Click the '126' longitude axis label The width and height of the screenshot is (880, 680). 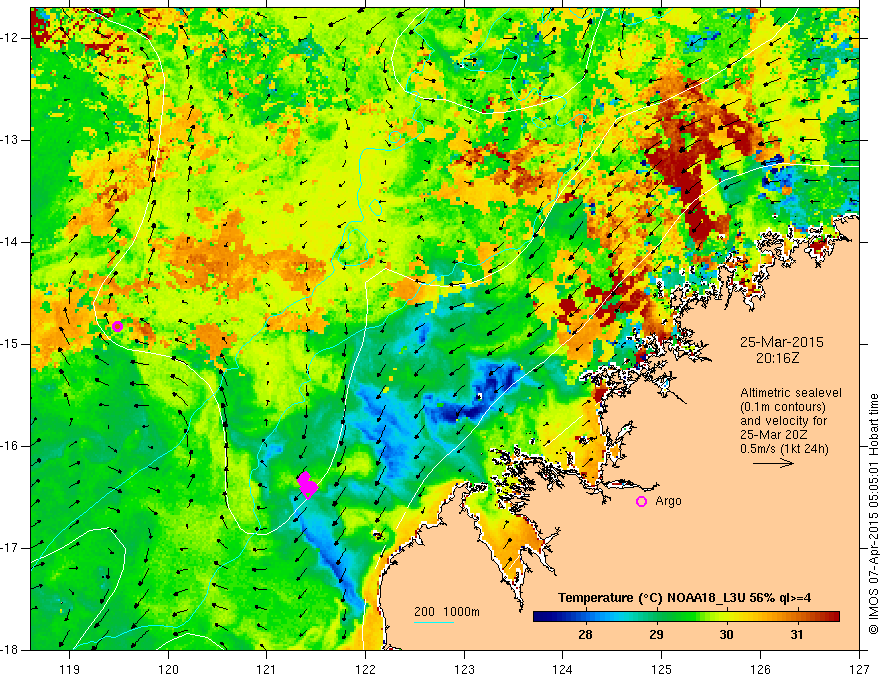click(x=760, y=669)
